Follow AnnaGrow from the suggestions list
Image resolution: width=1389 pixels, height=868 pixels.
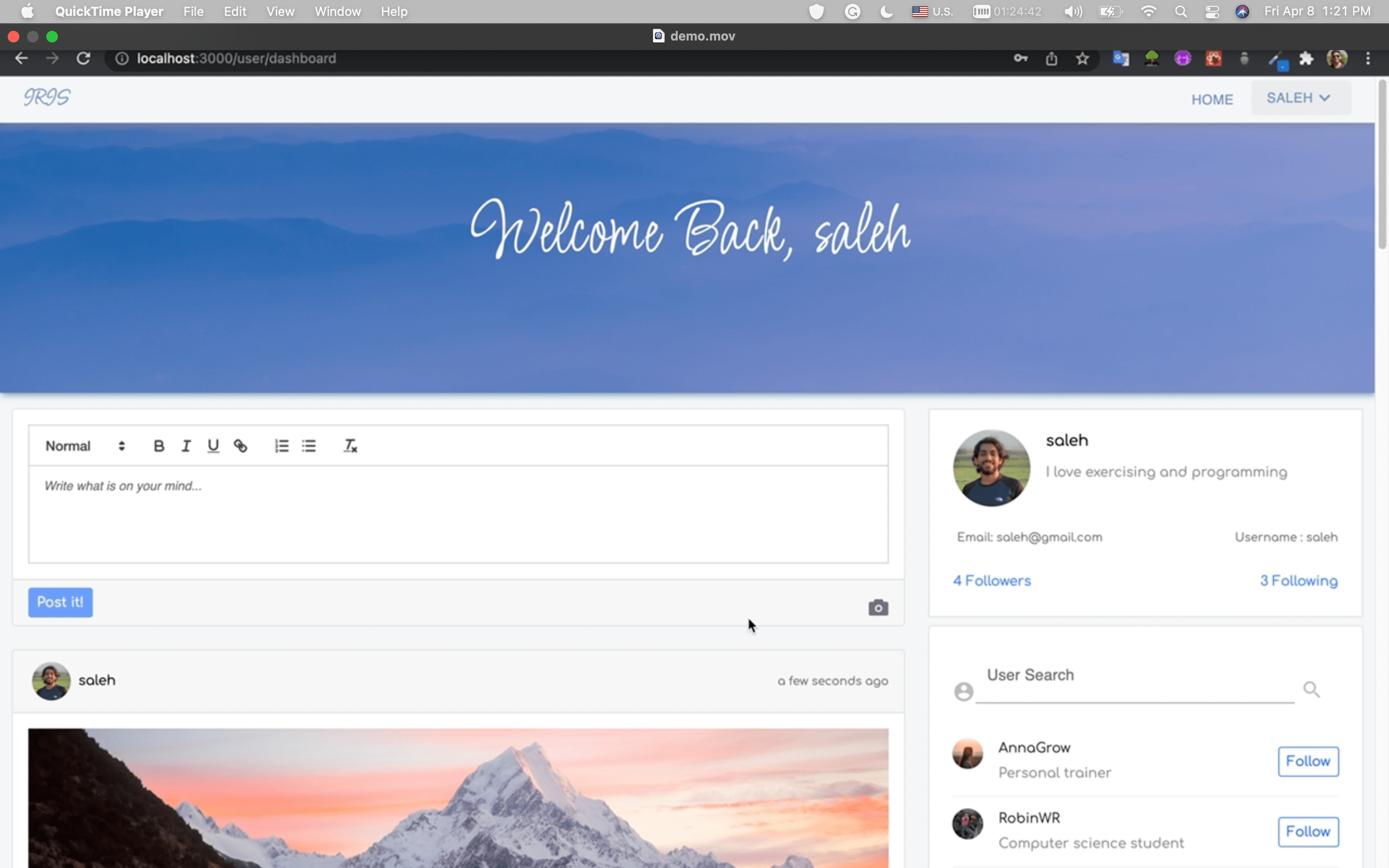pyautogui.click(x=1307, y=761)
